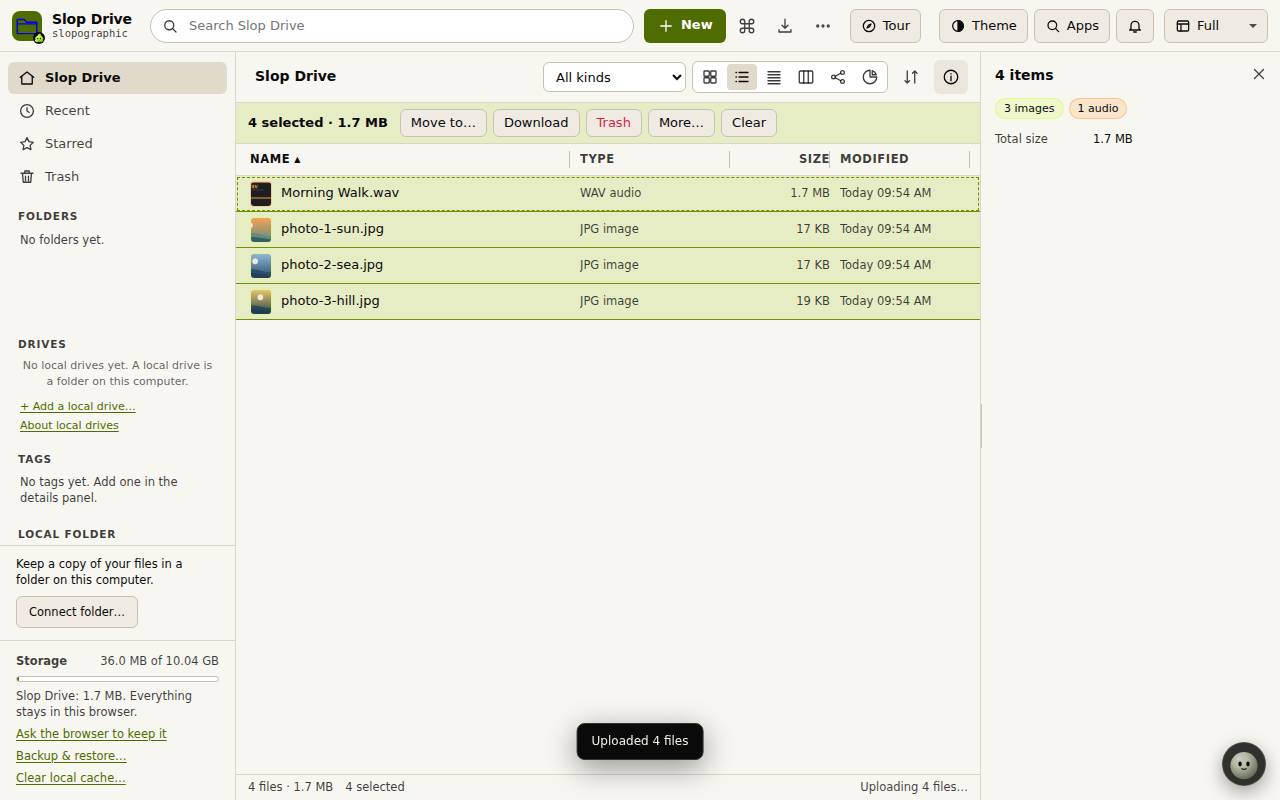Download the selected files
1280x800 pixels.
536,123
